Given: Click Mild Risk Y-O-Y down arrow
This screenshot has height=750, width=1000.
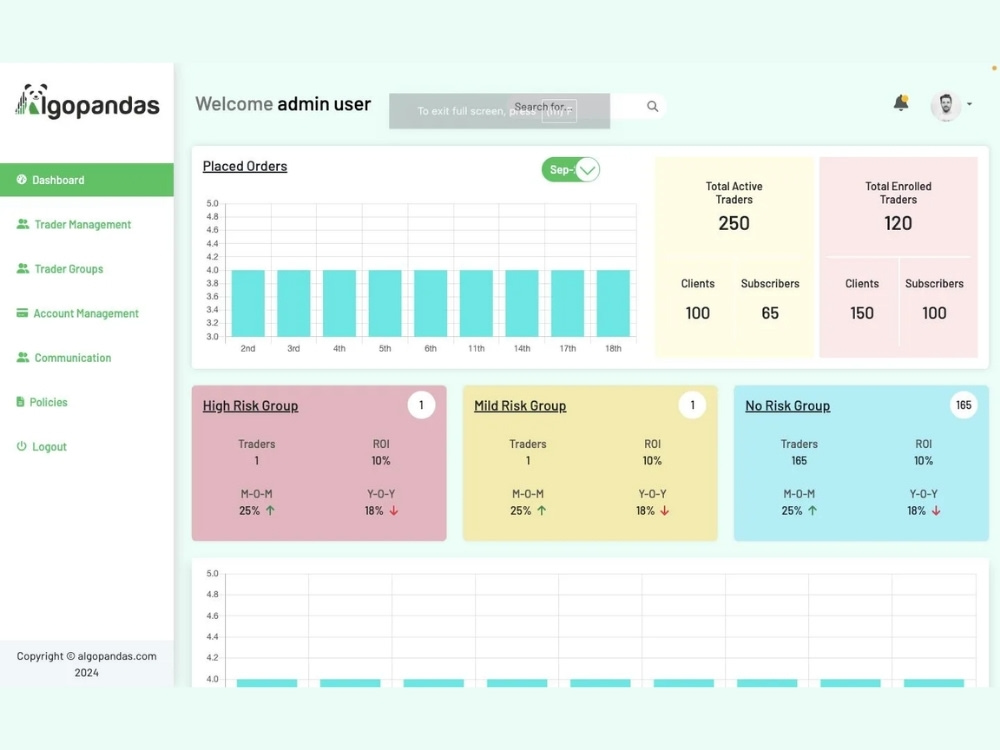Looking at the screenshot, I should coord(665,510).
